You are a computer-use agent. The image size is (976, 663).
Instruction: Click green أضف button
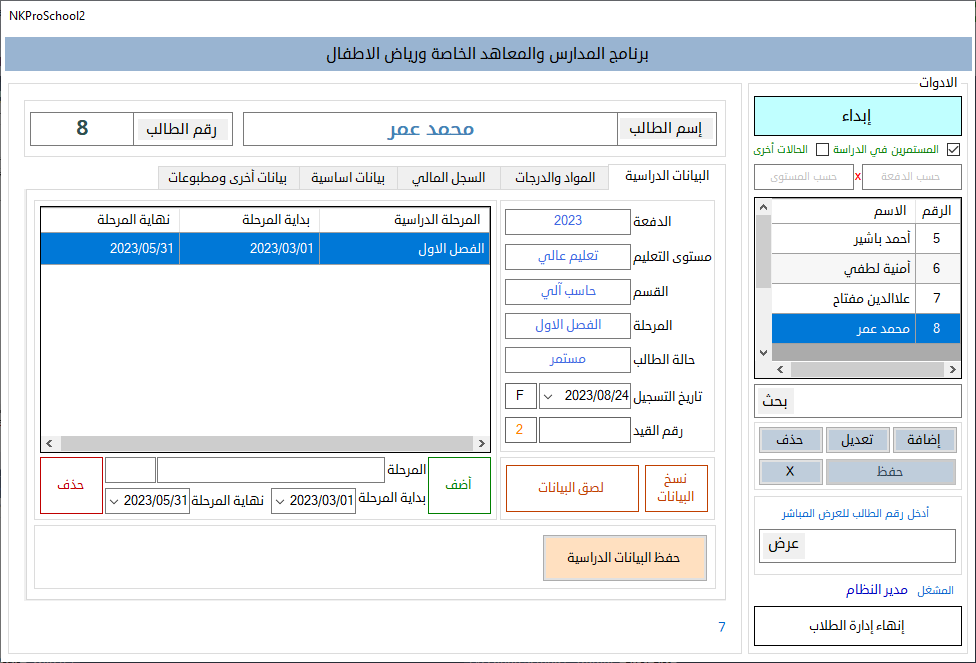459,486
